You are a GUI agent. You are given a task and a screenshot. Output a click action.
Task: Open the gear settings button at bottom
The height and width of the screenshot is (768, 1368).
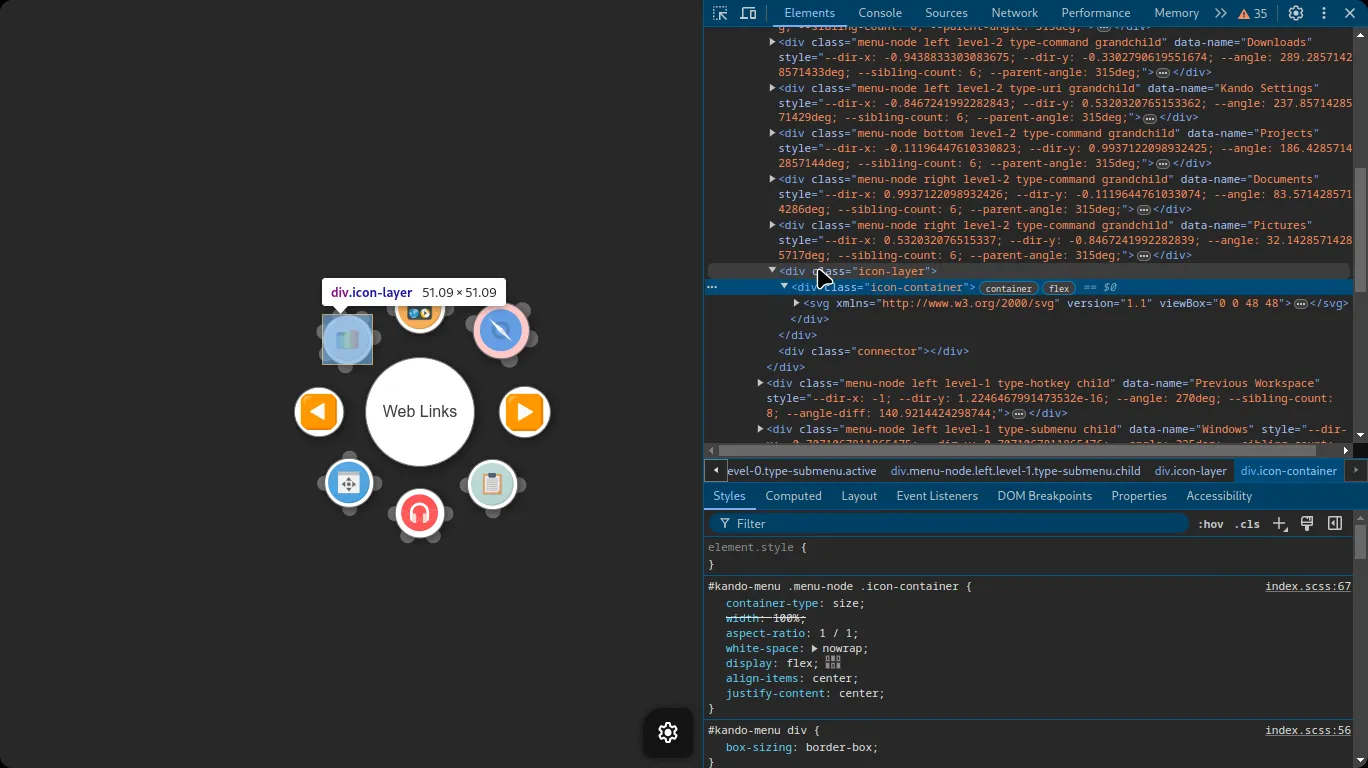668,732
